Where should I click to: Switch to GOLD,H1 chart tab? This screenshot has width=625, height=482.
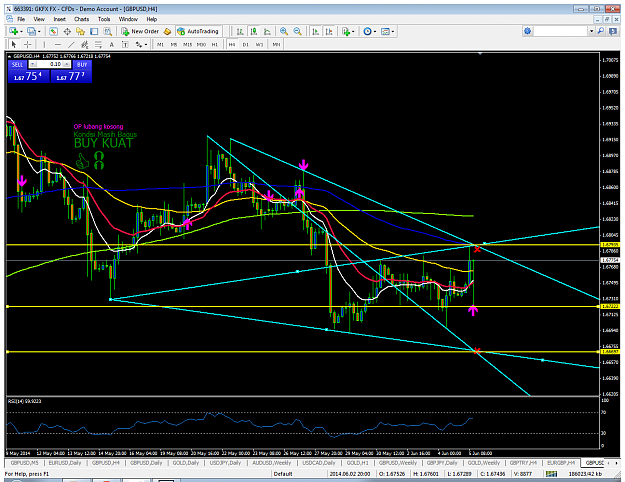(357, 463)
